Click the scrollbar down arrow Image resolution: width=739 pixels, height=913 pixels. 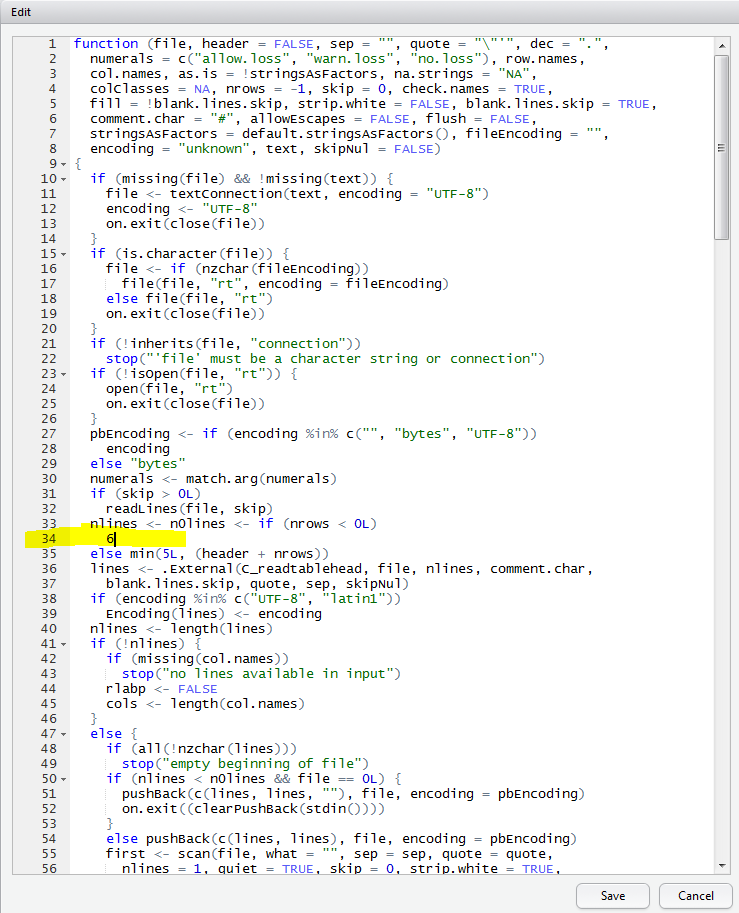tap(722, 866)
